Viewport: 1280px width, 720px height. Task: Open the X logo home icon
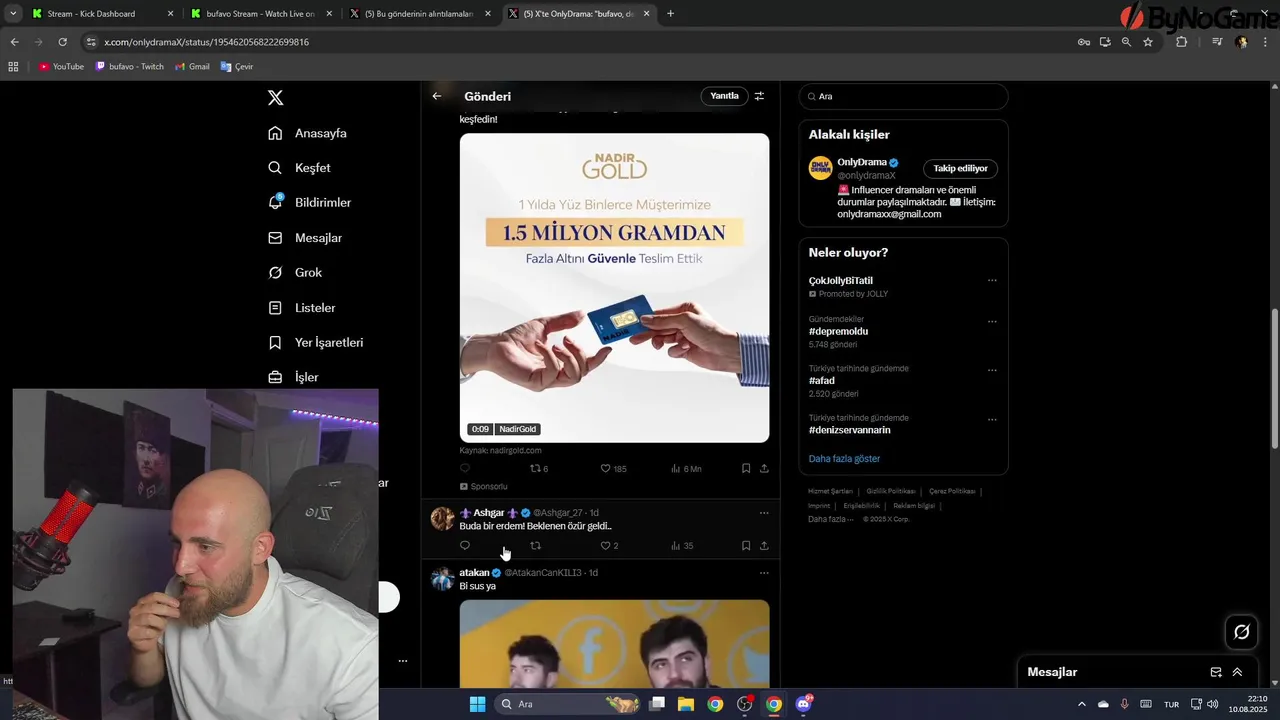click(276, 97)
